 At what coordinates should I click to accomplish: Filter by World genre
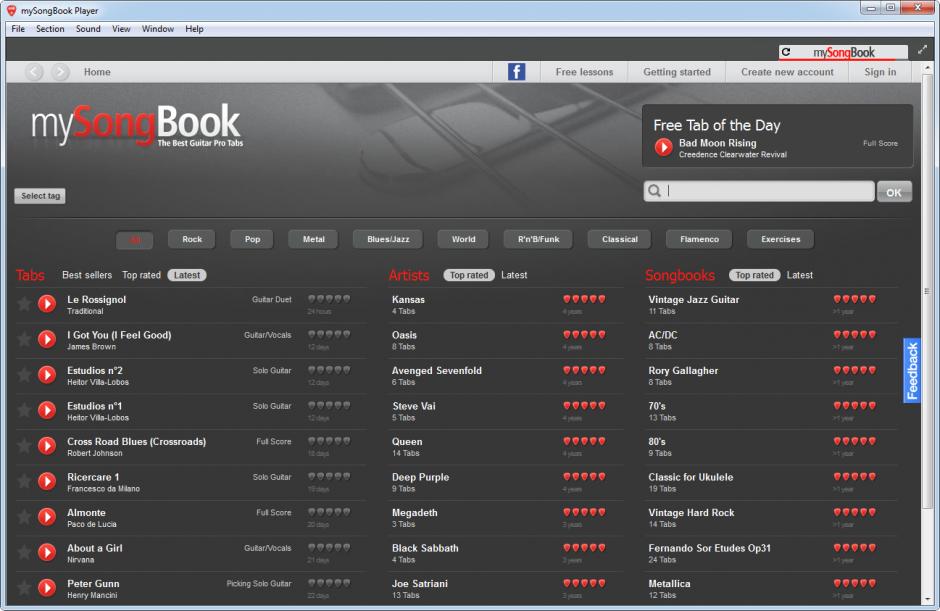[463, 239]
